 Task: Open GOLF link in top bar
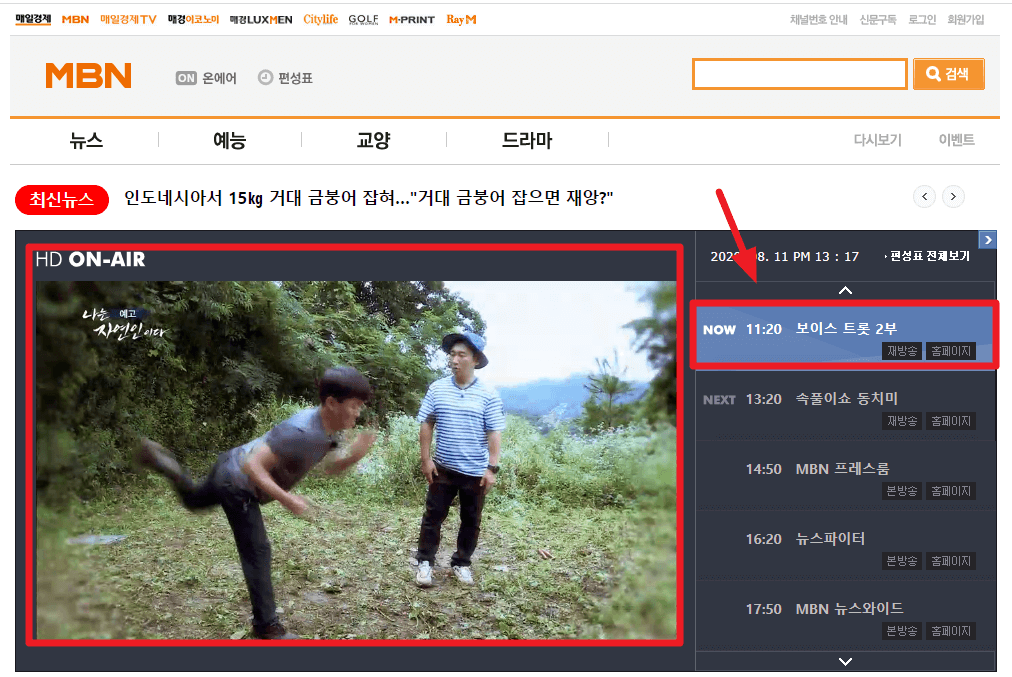click(363, 19)
